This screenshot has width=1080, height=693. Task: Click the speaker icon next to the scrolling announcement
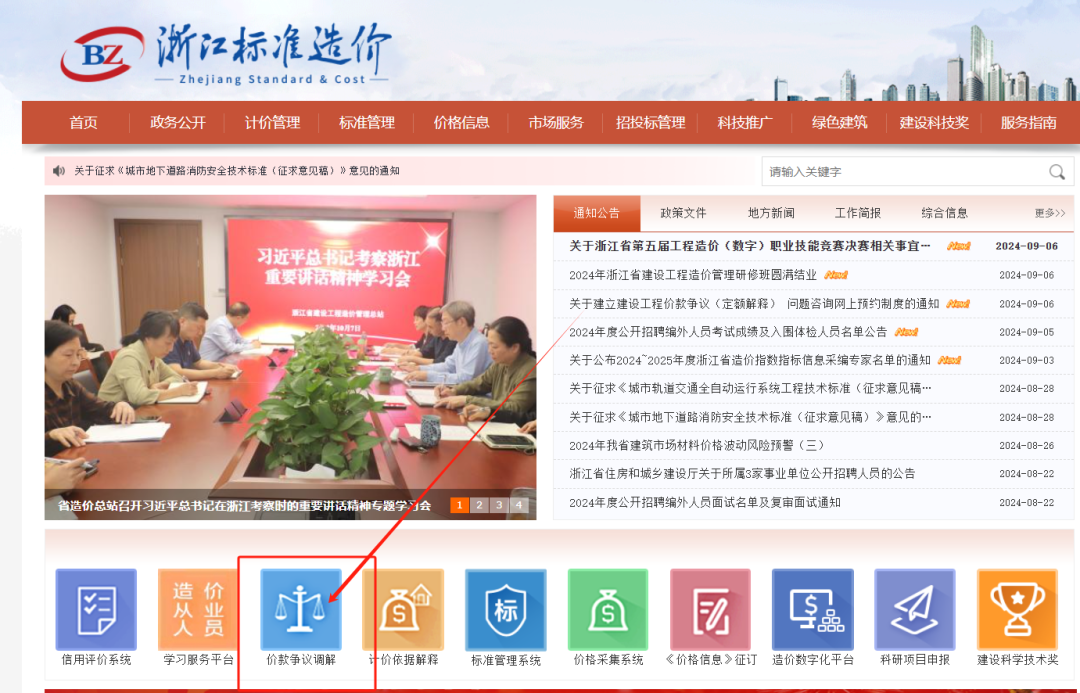coord(57,169)
